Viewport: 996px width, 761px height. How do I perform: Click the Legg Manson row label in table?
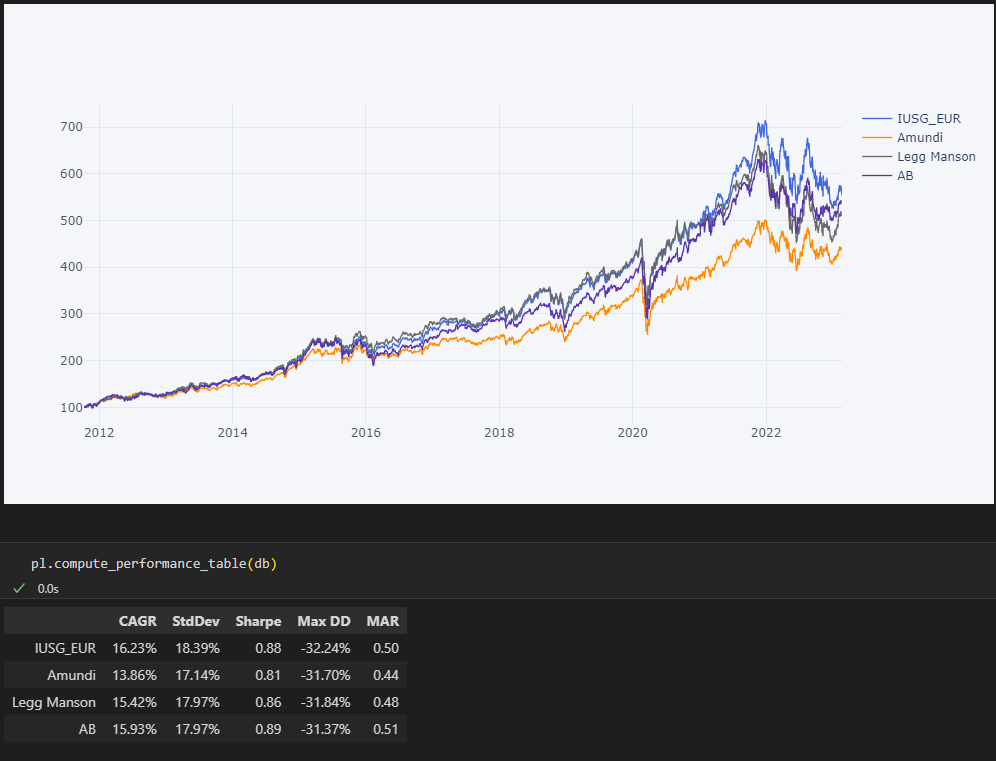pos(54,702)
